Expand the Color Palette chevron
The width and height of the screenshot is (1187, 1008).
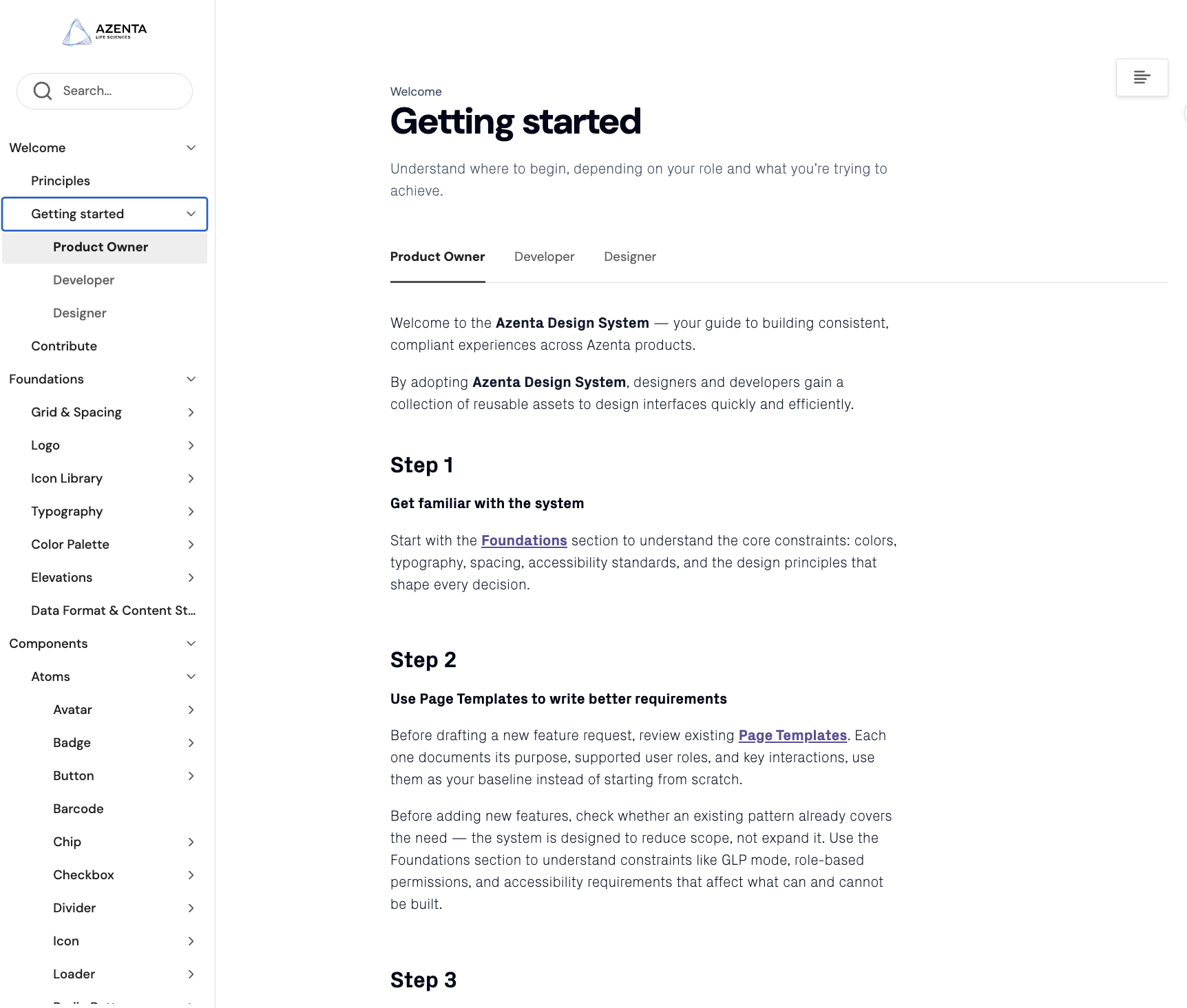click(x=191, y=545)
